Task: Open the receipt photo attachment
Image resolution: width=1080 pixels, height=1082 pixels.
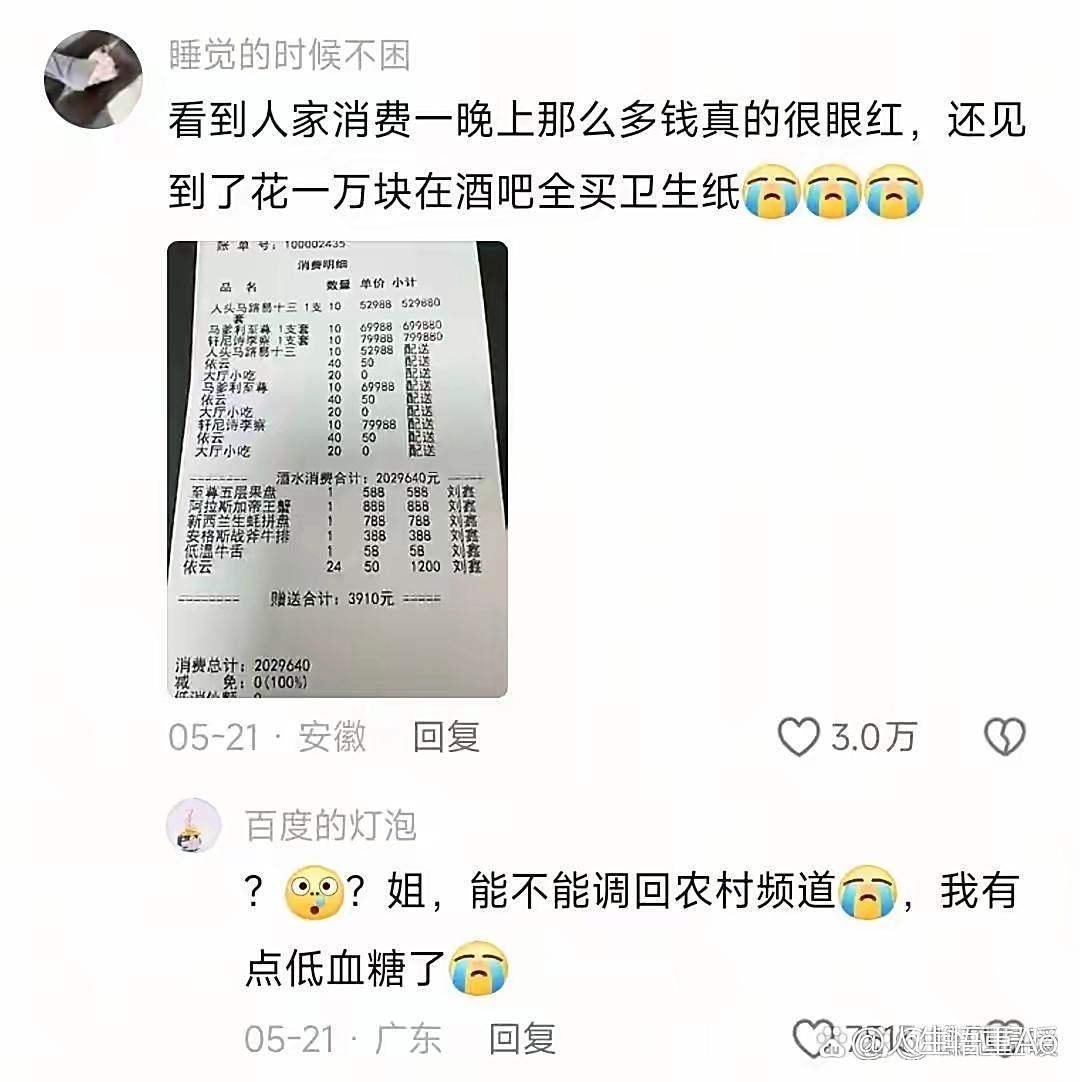Action: click(337, 469)
